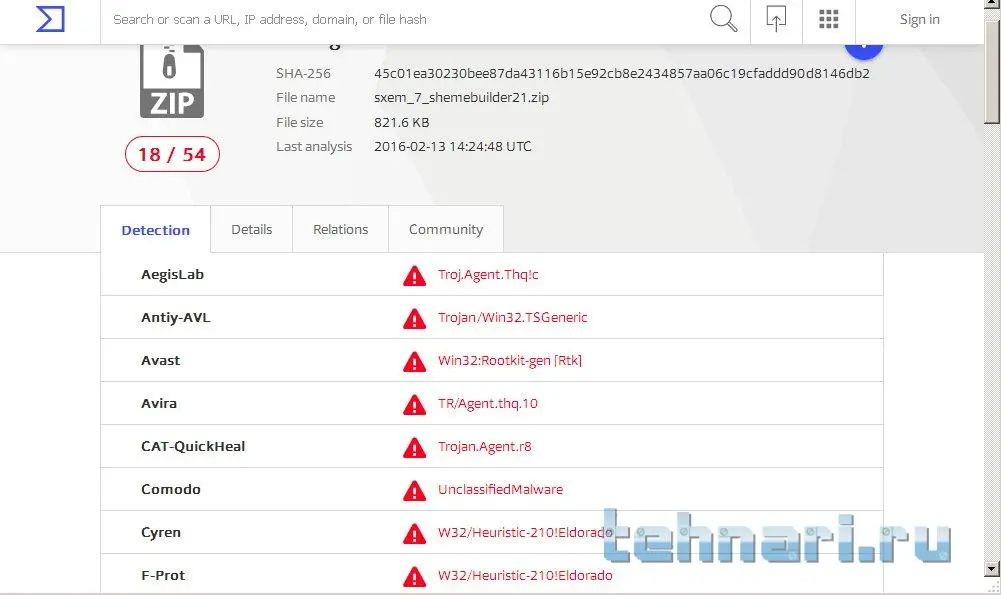This screenshot has height=595, width=1001.
Task: Click the warning icon in Cyren row
Action: pyautogui.click(x=414, y=533)
